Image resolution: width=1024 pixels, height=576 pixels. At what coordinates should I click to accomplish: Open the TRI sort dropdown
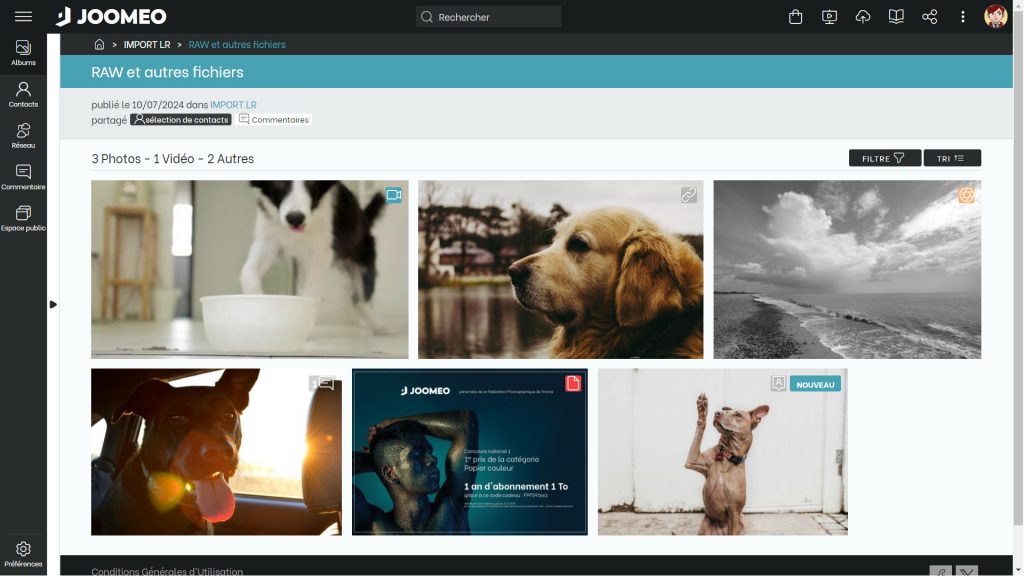pyautogui.click(x=951, y=158)
